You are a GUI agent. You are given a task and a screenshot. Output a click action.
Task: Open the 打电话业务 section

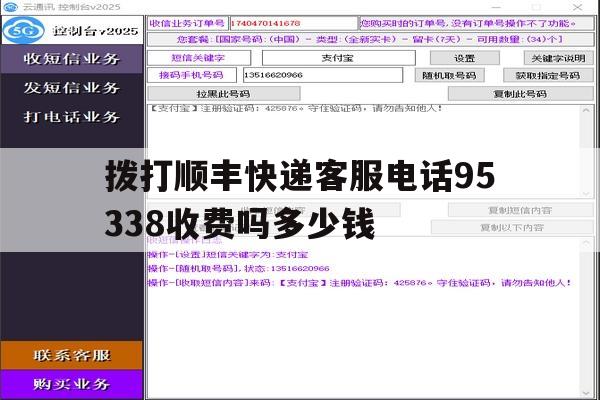click(x=72, y=117)
